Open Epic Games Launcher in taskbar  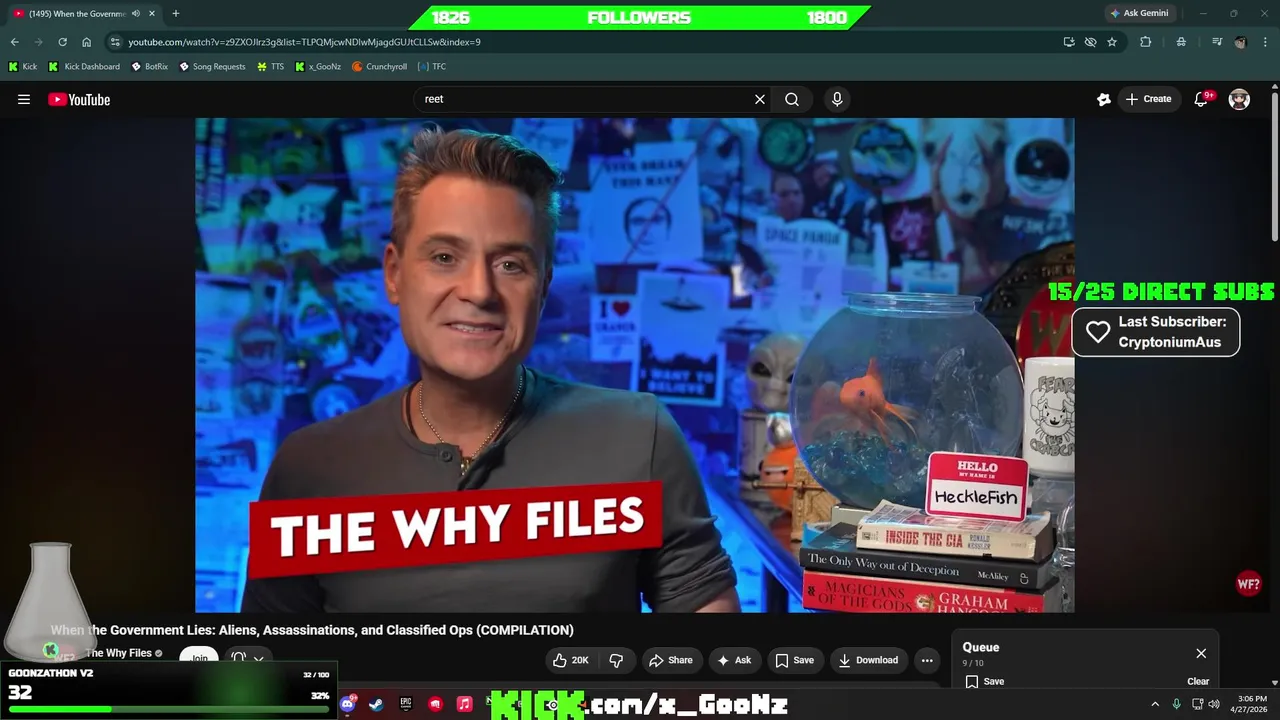406,704
